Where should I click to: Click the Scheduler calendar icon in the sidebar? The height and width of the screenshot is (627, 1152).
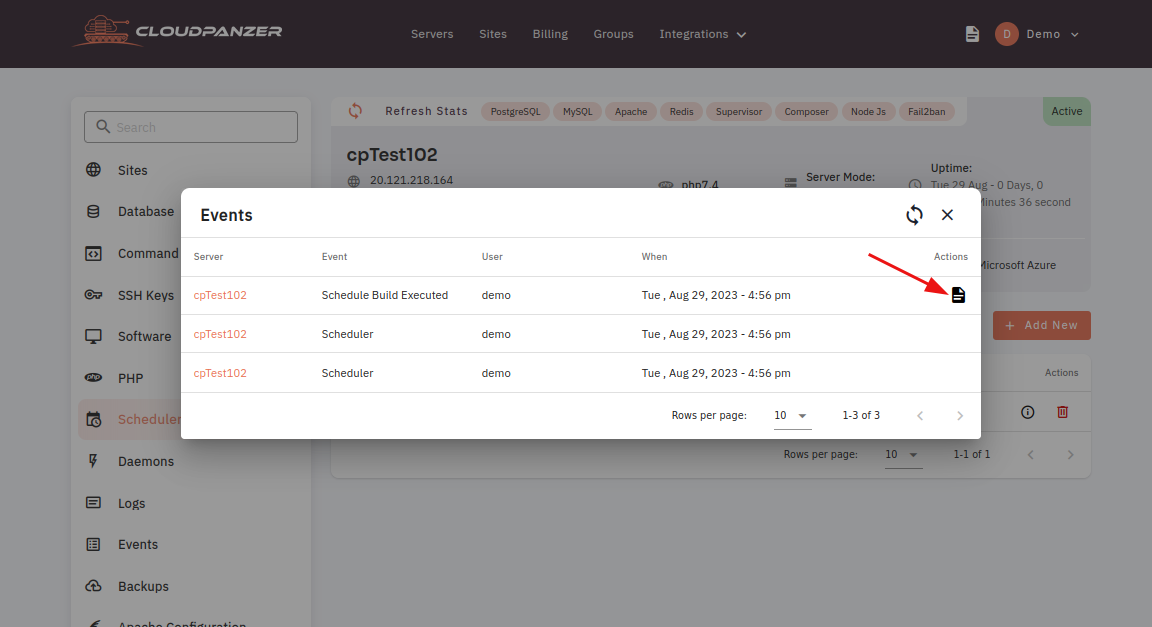point(93,419)
